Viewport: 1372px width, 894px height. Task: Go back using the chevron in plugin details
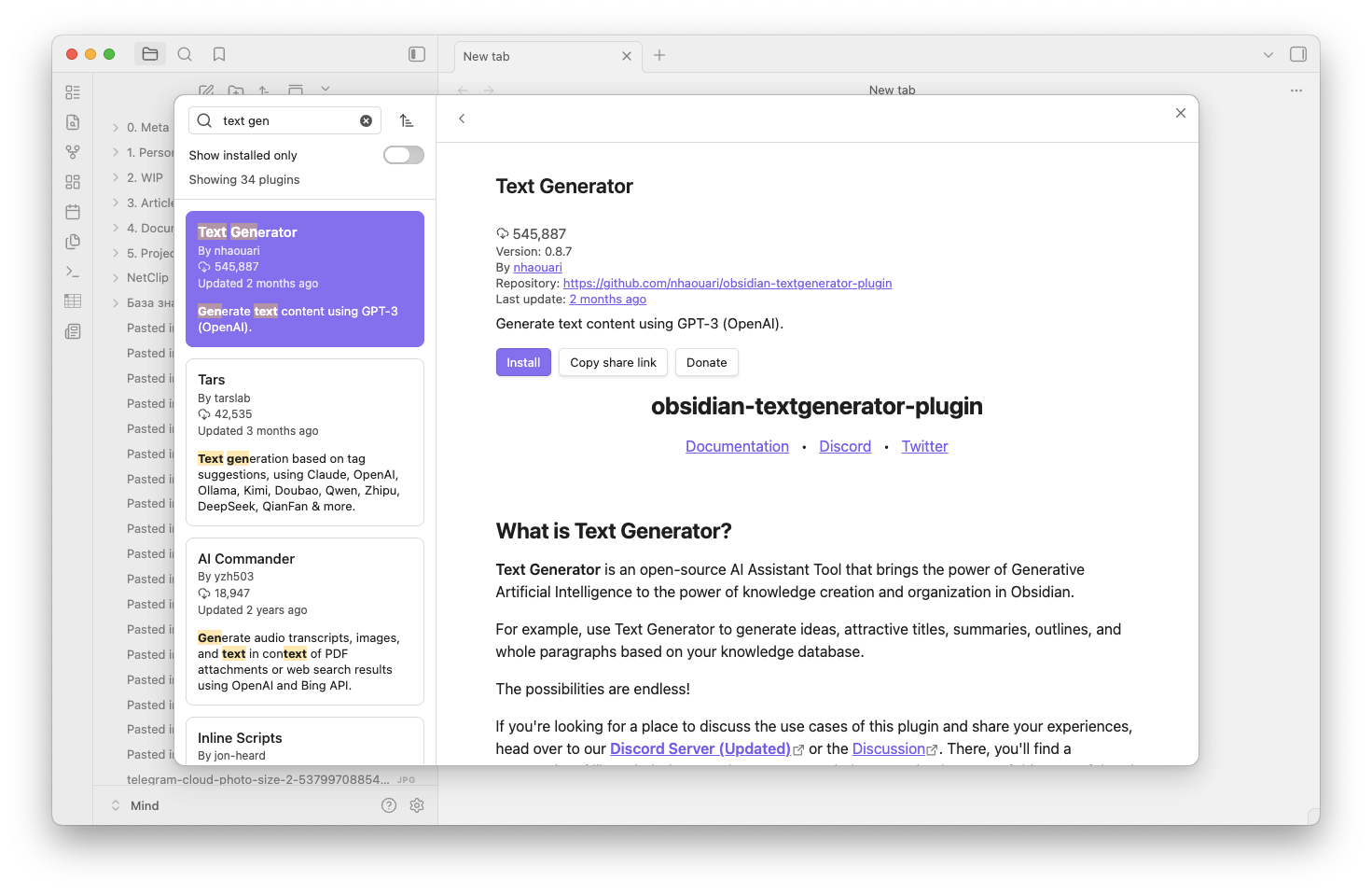(x=462, y=119)
